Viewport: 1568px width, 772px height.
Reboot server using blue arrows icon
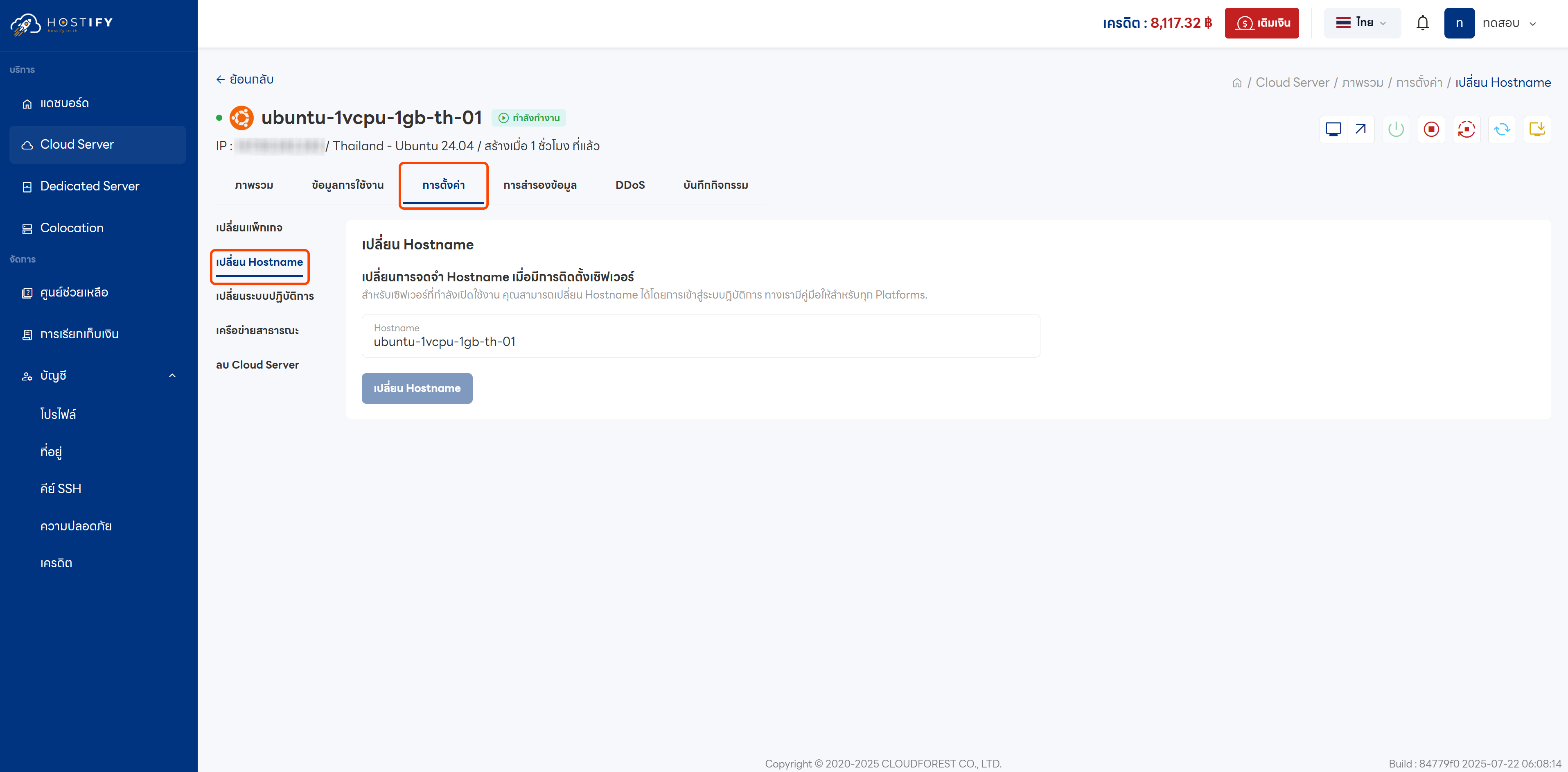[x=1502, y=129]
